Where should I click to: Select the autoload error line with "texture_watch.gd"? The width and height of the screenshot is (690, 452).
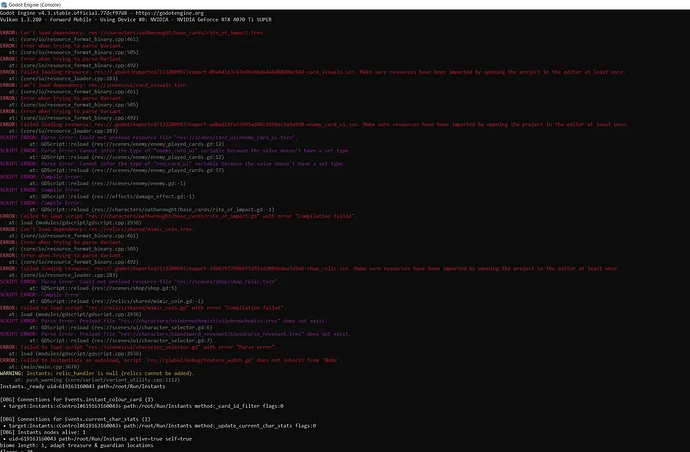coord(171,360)
